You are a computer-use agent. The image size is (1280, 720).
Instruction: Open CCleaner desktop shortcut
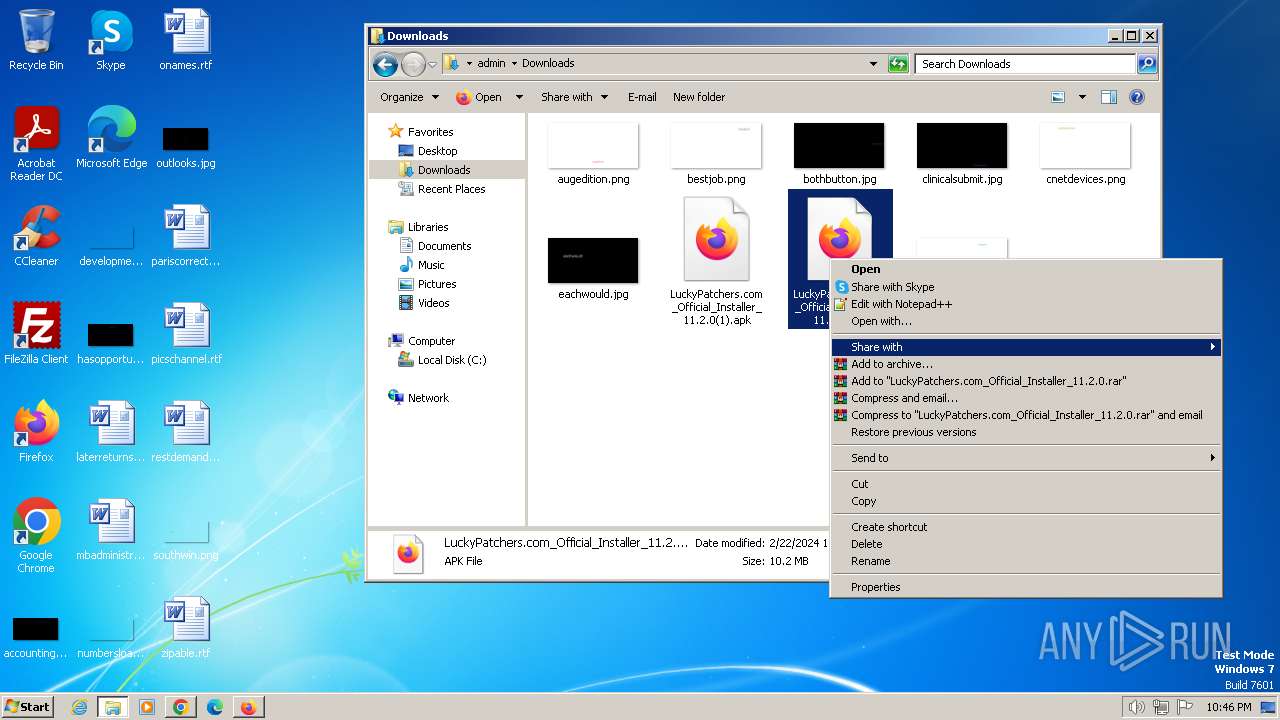(x=36, y=236)
